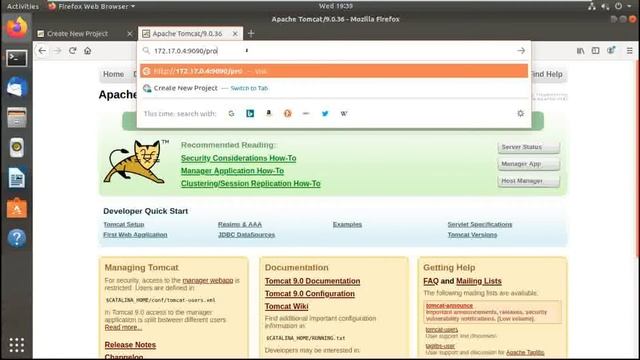
Task: Open the Firefox home page button
Action: coord(87,51)
